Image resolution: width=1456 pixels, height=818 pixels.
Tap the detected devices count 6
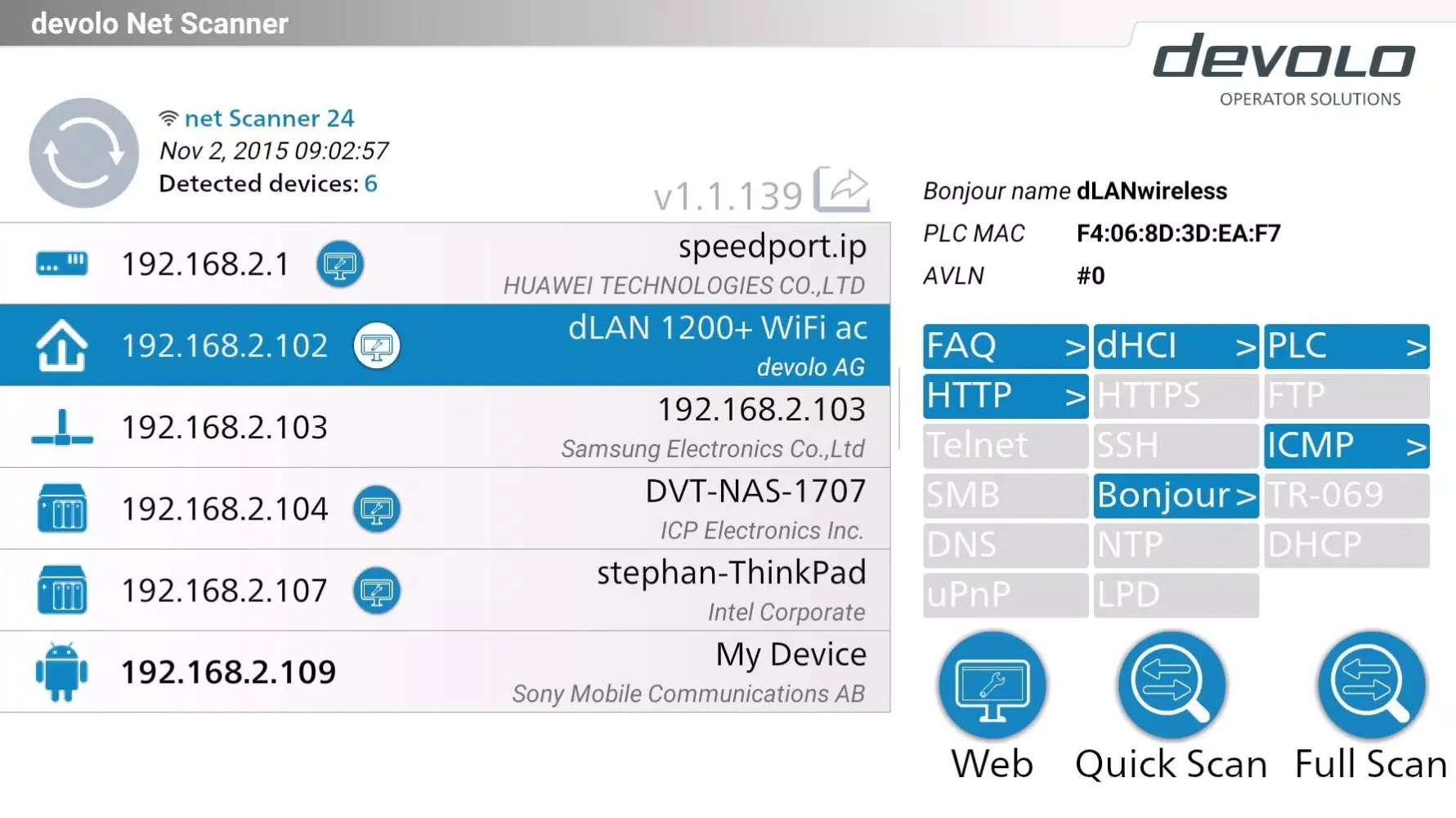coord(370,183)
